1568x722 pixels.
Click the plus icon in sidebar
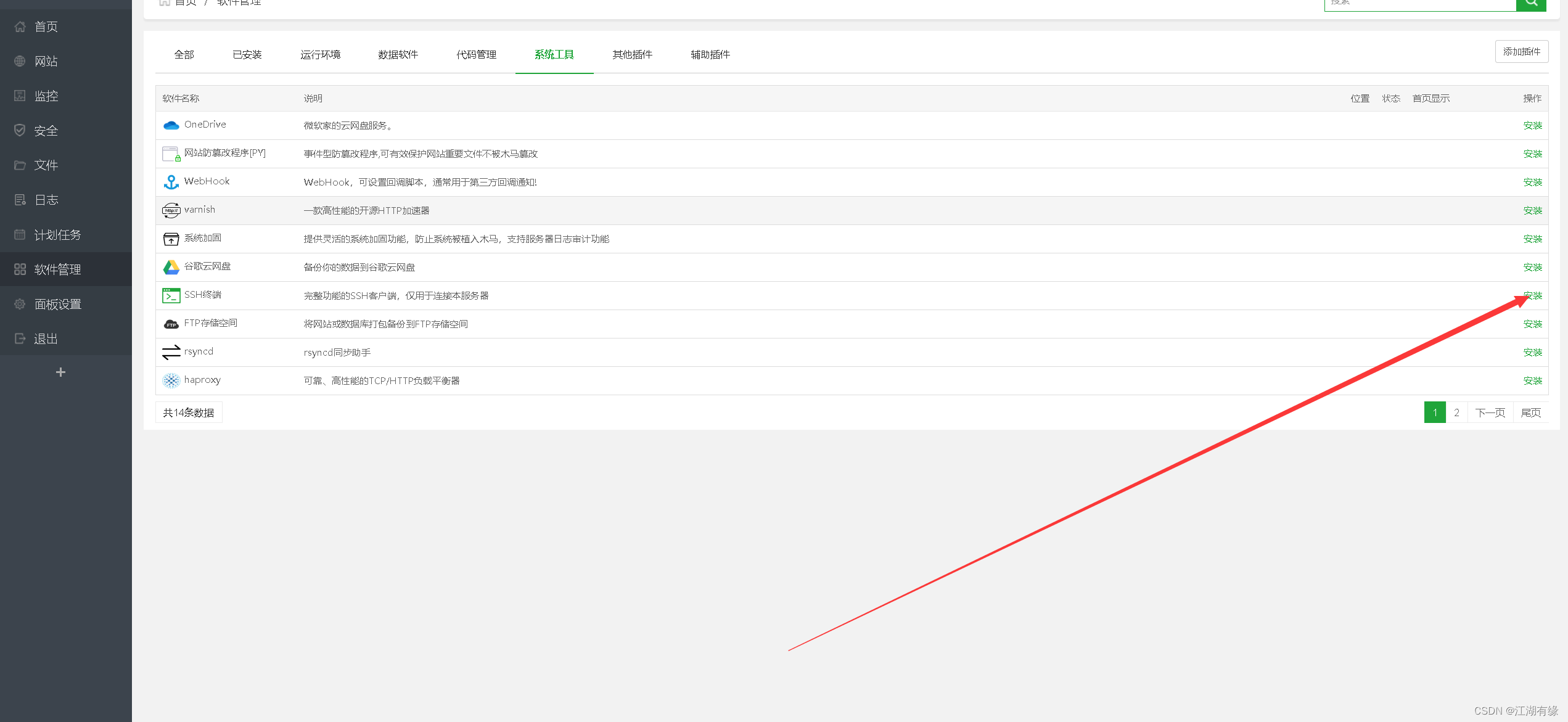[60, 372]
